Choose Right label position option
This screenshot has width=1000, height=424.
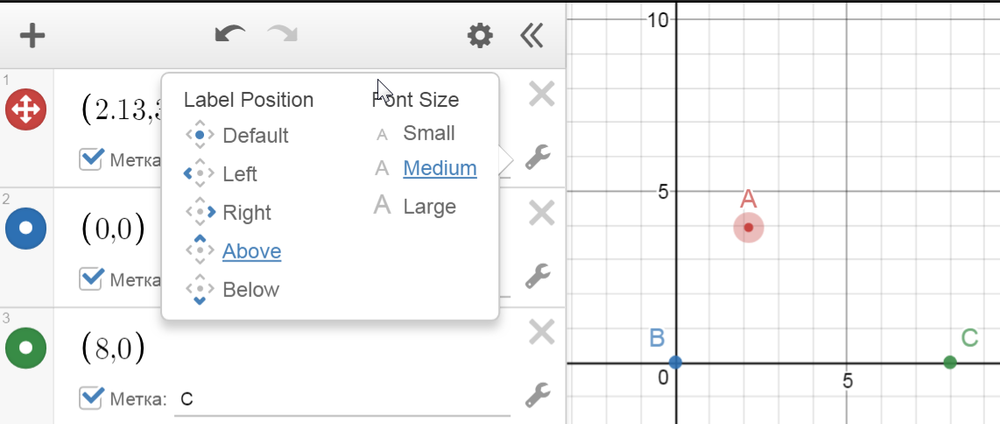(x=246, y=213)
